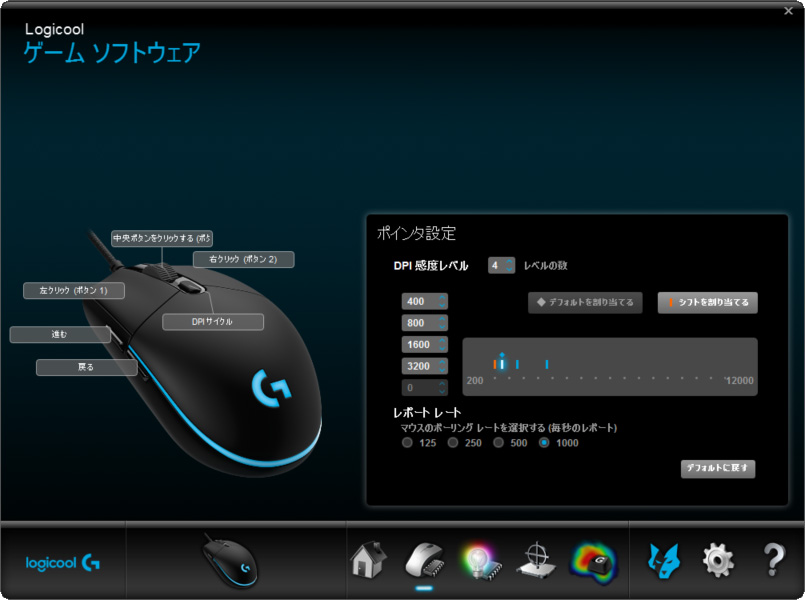The image size is (805, 600).
Task: Open the surface tuning crosshair icon
Action: tap(535, 561)
